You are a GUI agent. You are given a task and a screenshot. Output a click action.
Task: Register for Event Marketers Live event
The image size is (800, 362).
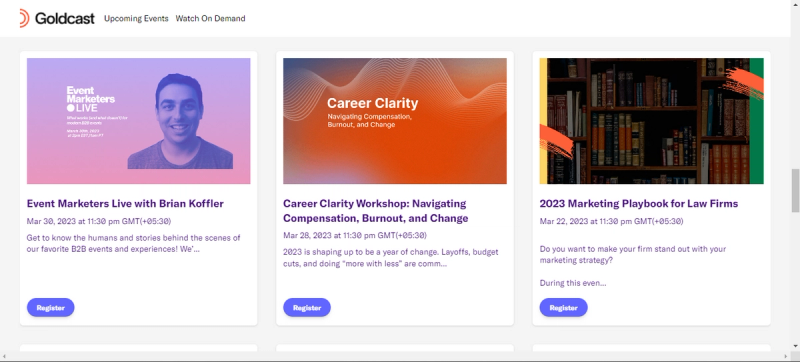[51, 307]
